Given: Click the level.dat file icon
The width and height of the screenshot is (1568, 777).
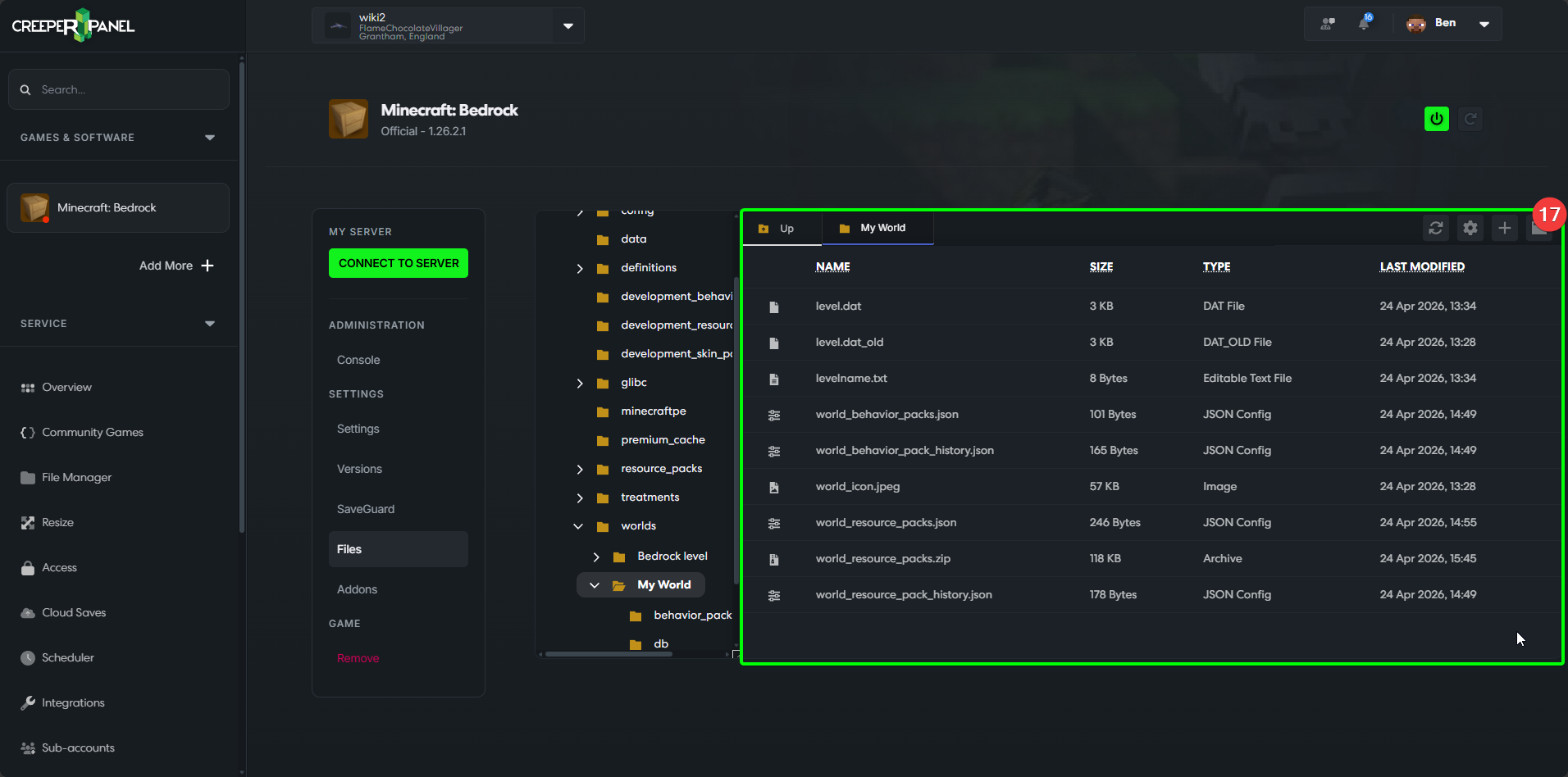Looking at the screenshot, I should click(x=773, y=307).
